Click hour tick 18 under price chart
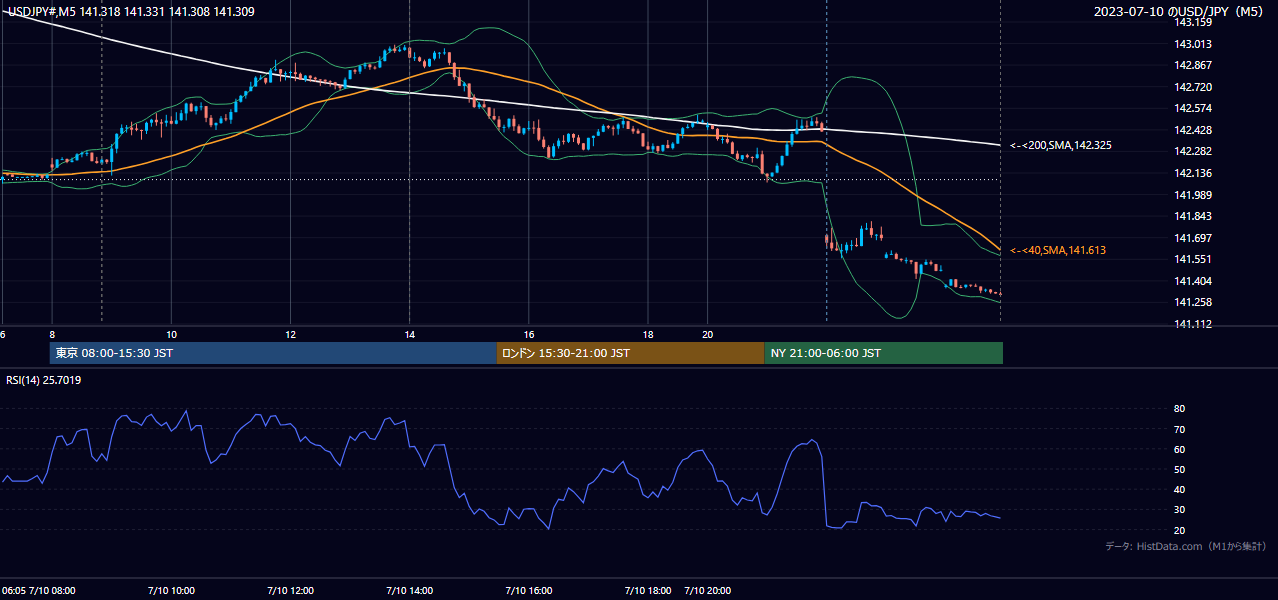This screenshot has width=1278, height=600. (647, 334)
